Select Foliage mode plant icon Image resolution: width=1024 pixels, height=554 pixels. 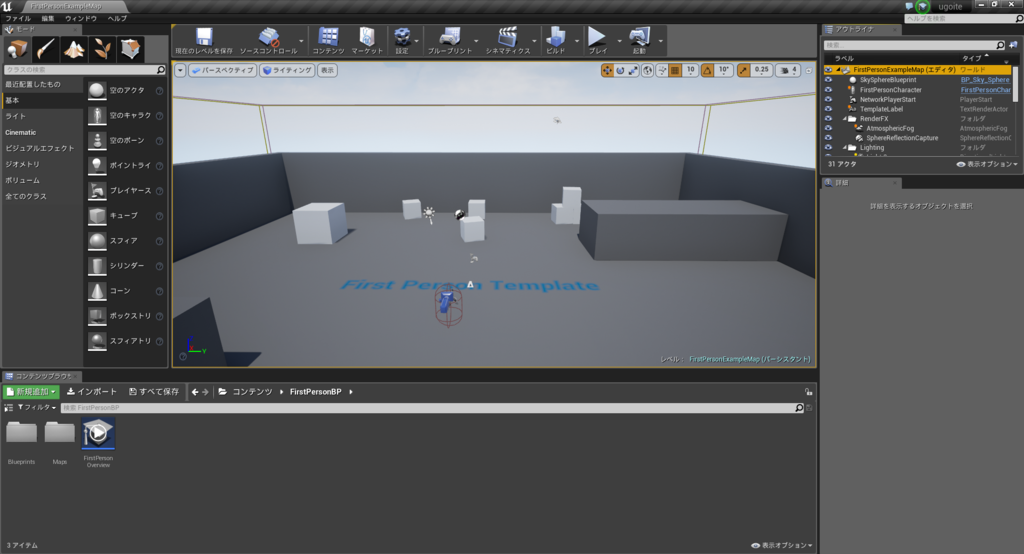pyautogui.click(x=102, y=49)
